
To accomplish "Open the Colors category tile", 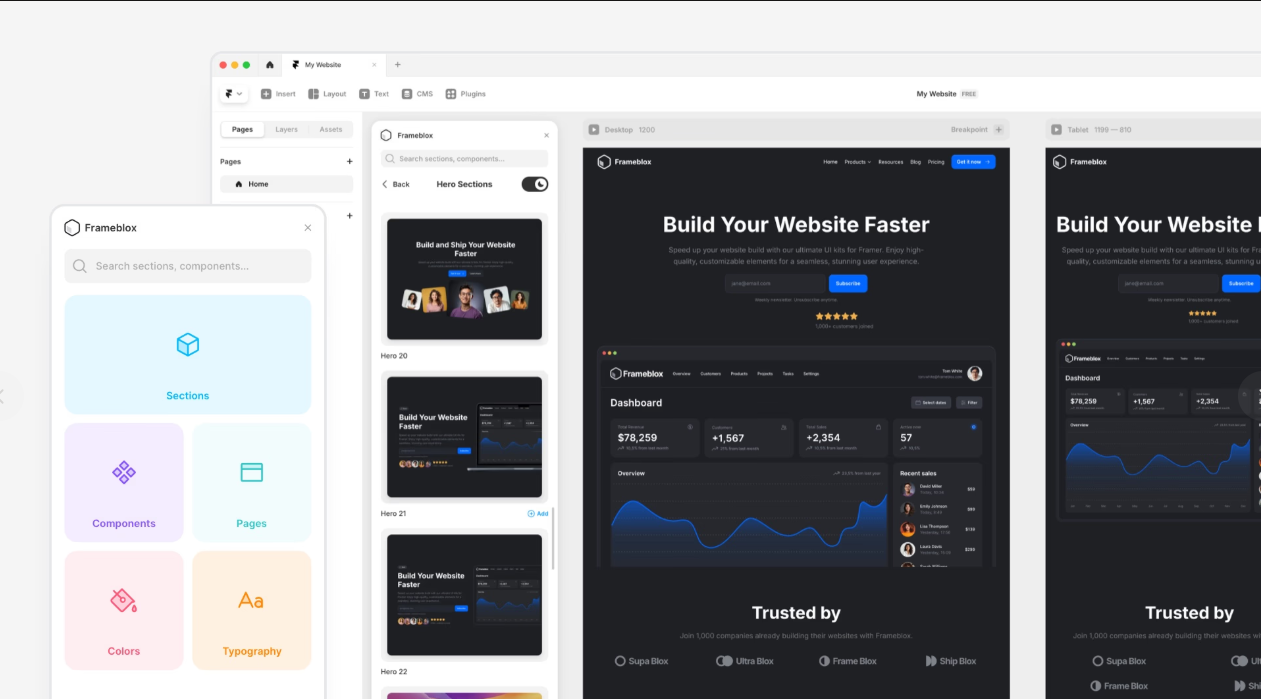I will tap(124, 611).
